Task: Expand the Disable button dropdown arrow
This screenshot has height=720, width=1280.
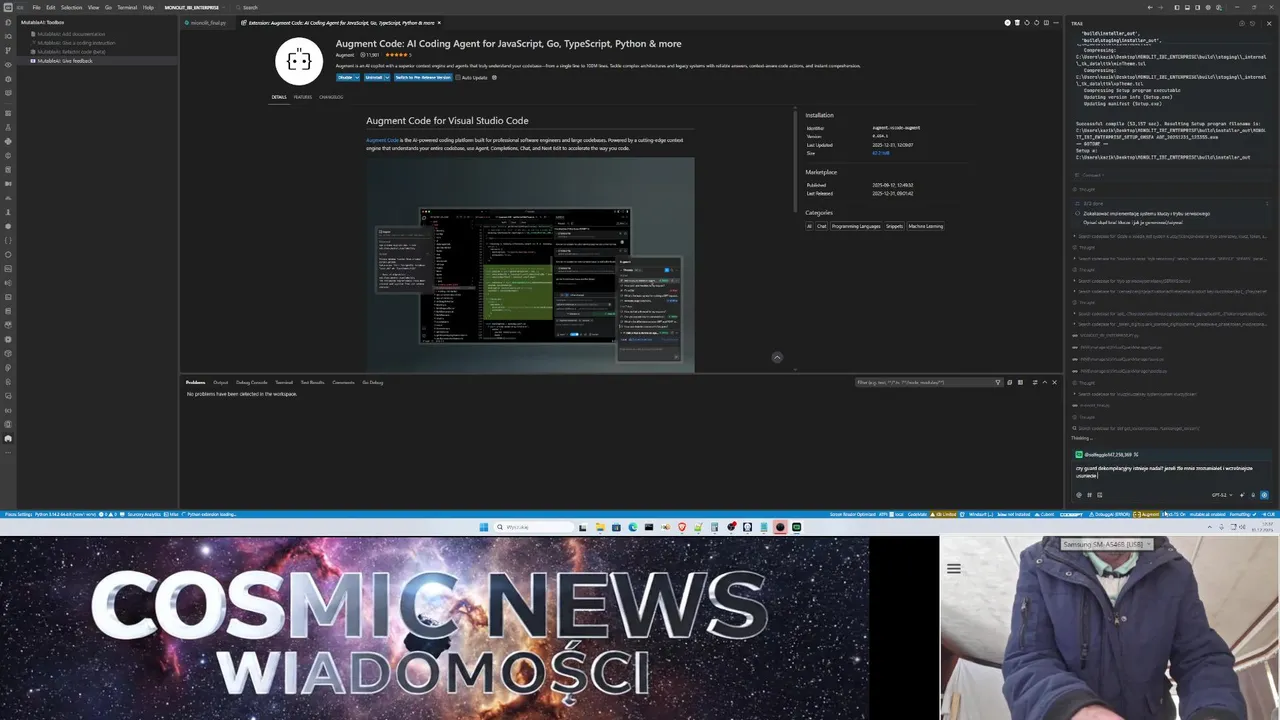Action: (357, 77)
